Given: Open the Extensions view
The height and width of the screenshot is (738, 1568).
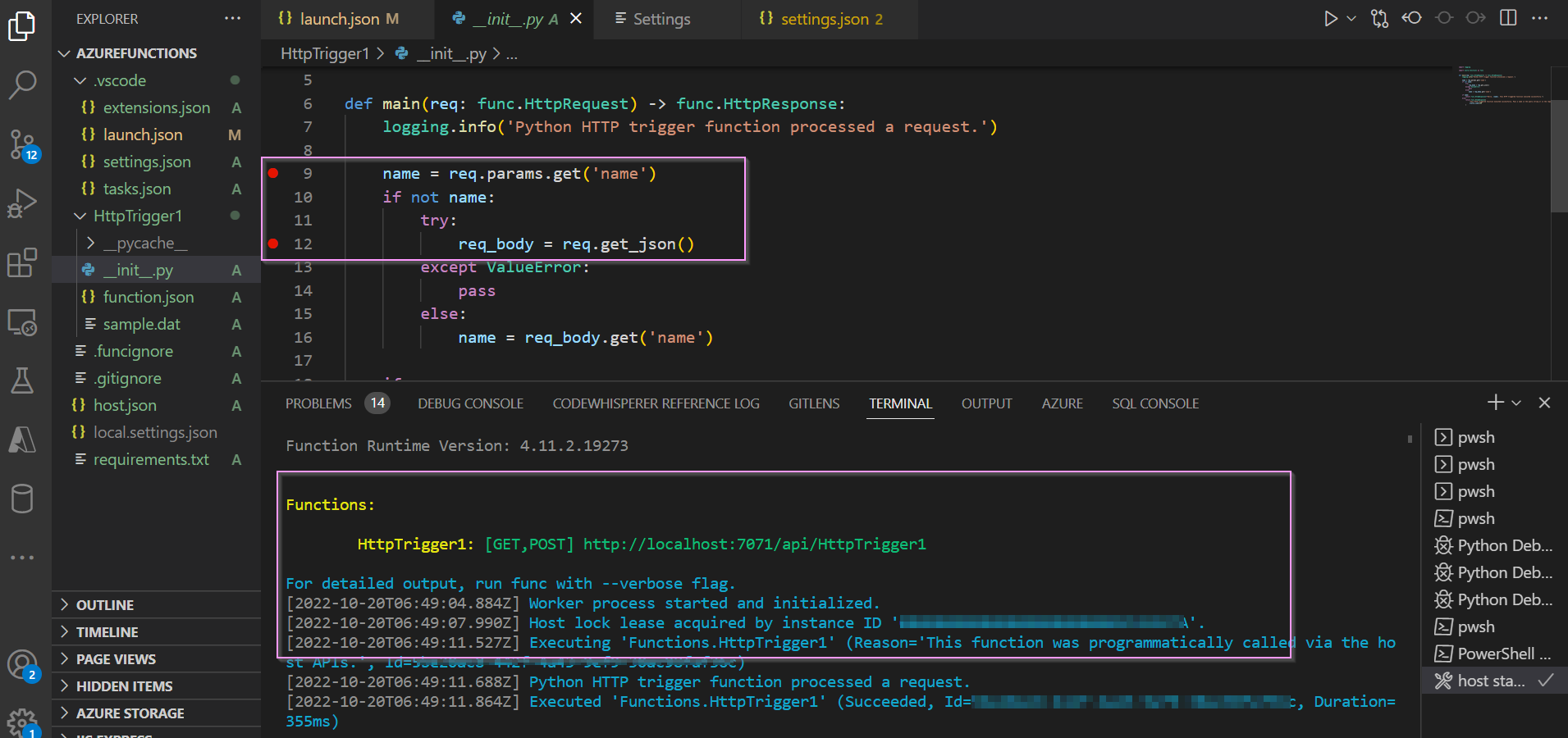Looking at the screenshot, I should click(22, 263).
